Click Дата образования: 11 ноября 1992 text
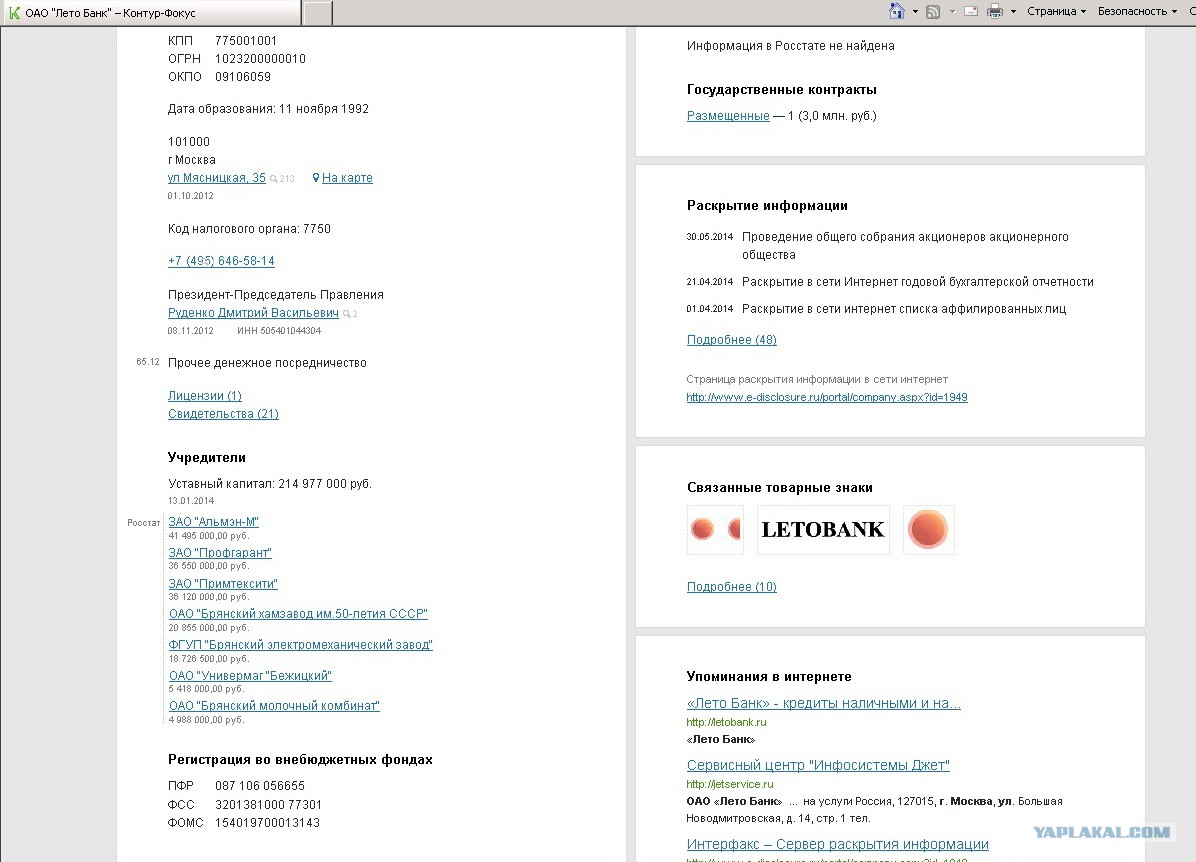1196x862 pixels. tap(268, 109)
